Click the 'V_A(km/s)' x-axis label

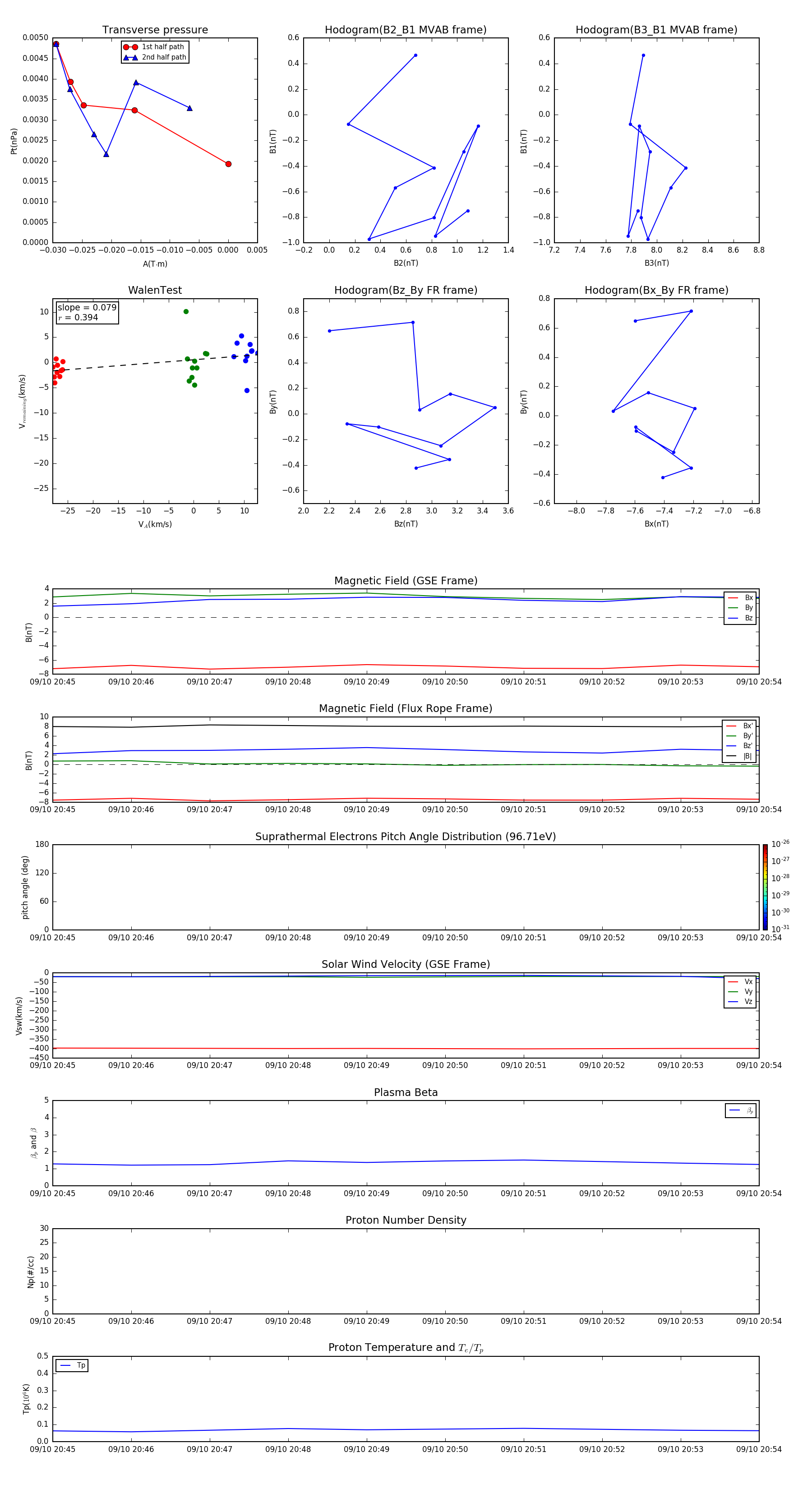point(155,524)
